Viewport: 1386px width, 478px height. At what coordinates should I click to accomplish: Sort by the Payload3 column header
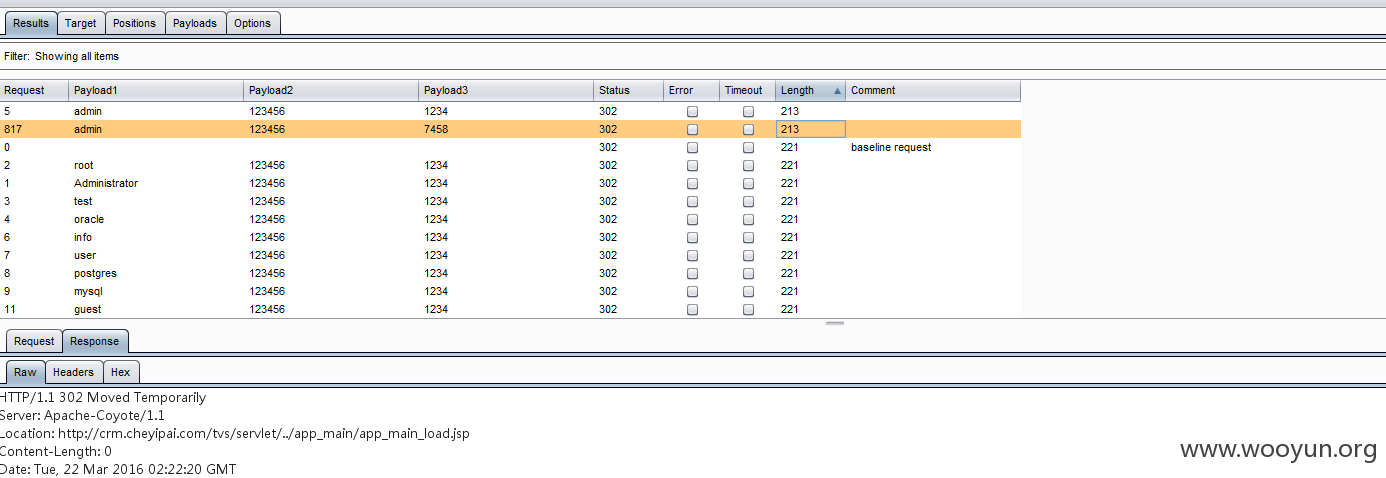coord(506,90)
